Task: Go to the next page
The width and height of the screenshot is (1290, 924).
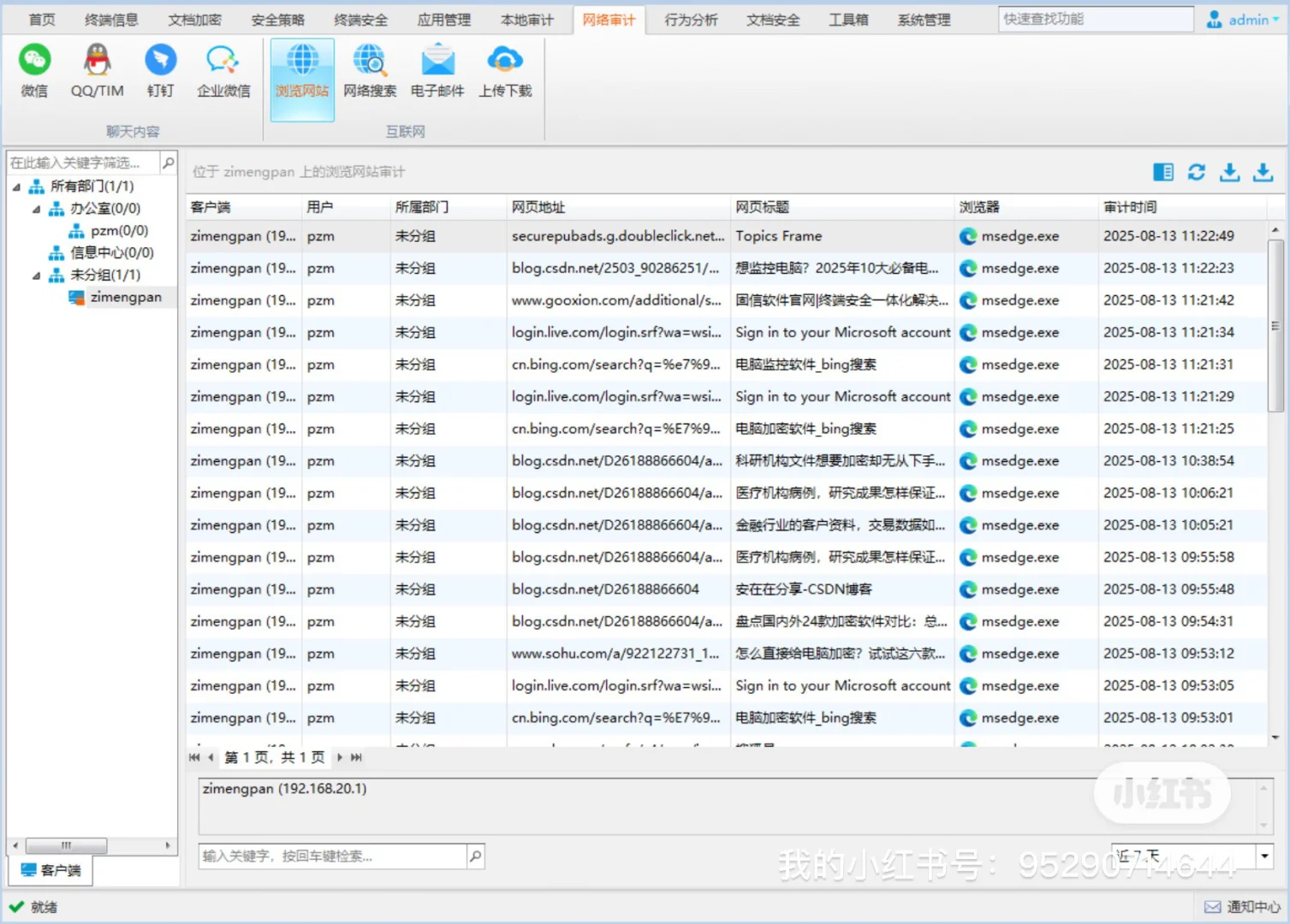Action: (x=340, y=757)
